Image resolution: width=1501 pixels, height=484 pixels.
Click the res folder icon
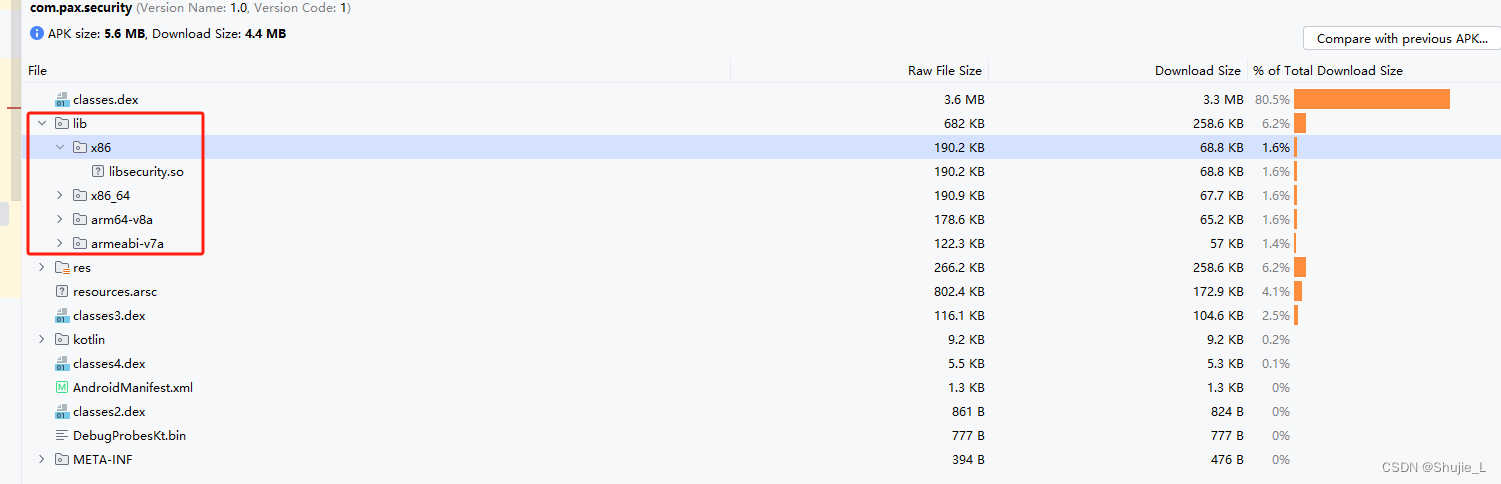62,268
